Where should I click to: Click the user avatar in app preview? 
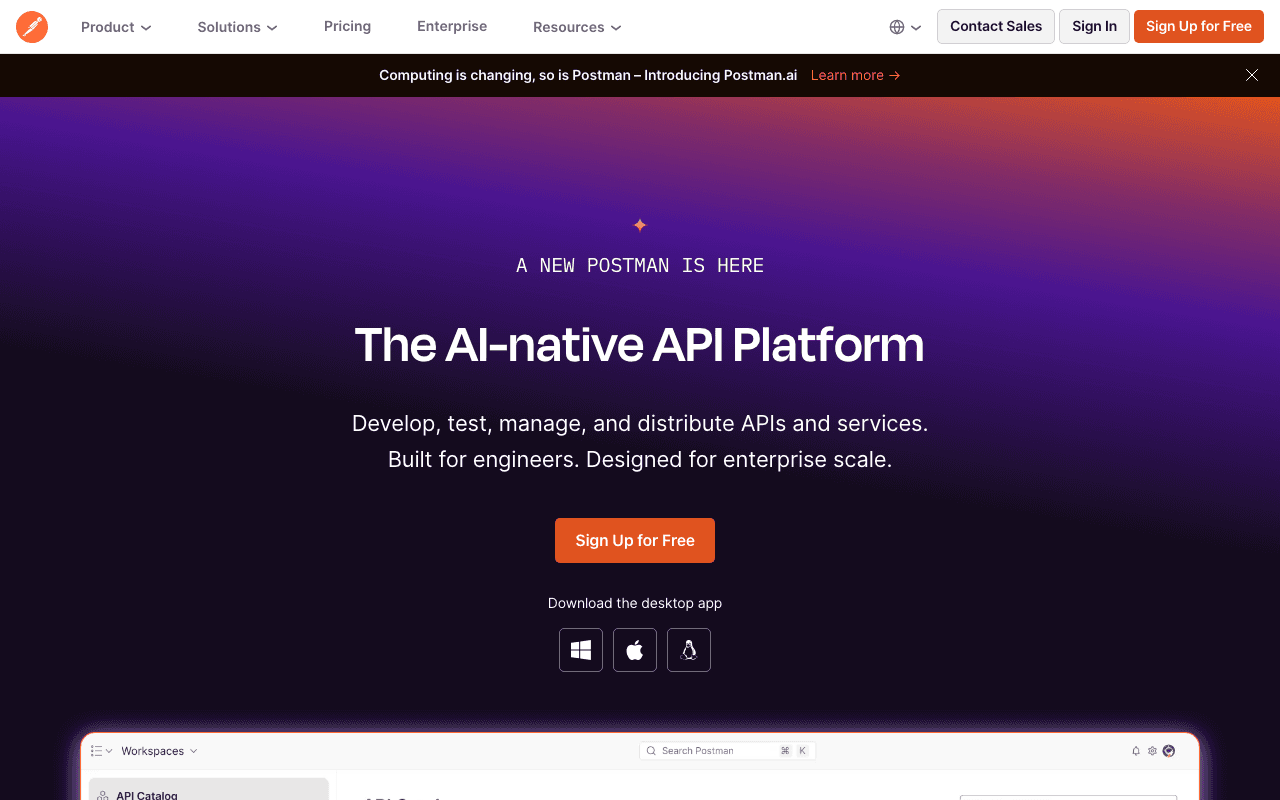coord(1169,751)
